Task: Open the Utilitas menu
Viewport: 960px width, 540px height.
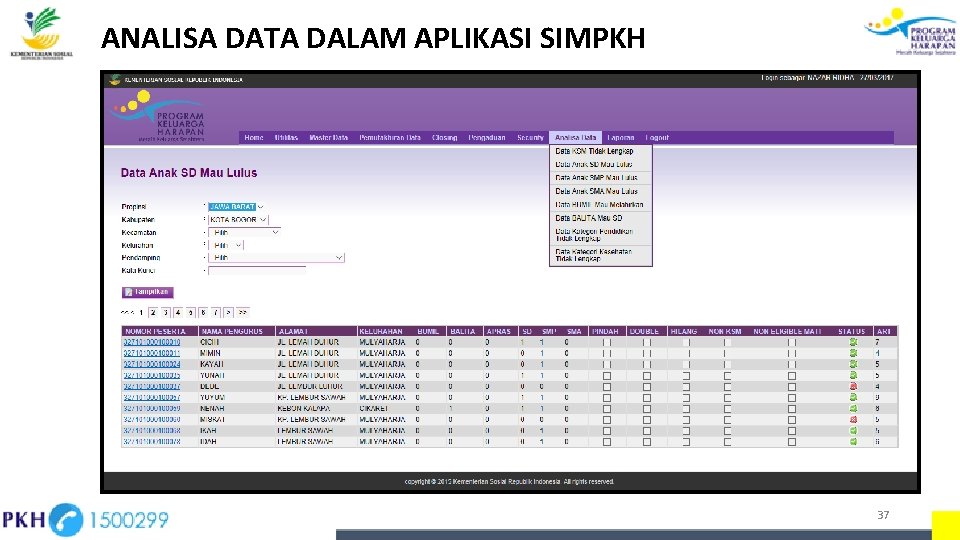Action: click(286, 138)
